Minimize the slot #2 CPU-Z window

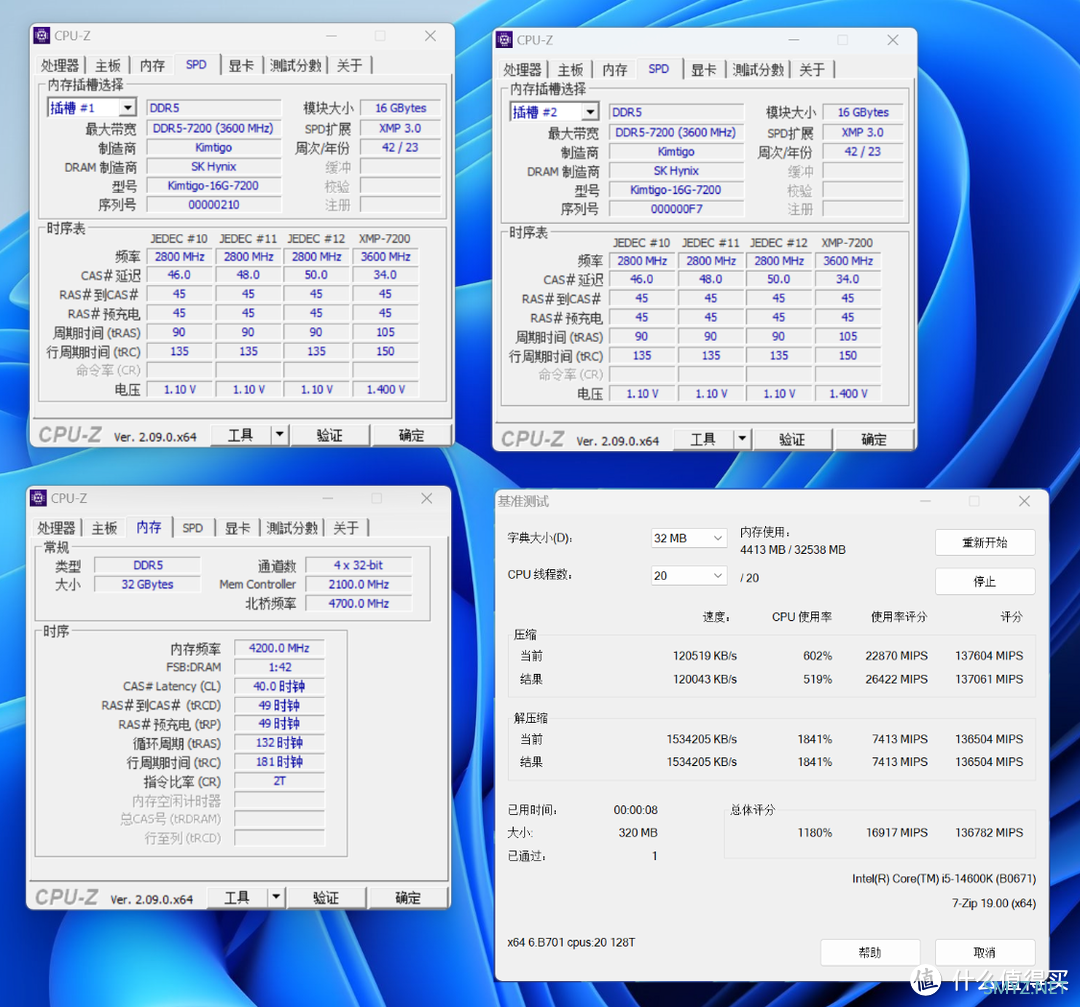point(793,40)
